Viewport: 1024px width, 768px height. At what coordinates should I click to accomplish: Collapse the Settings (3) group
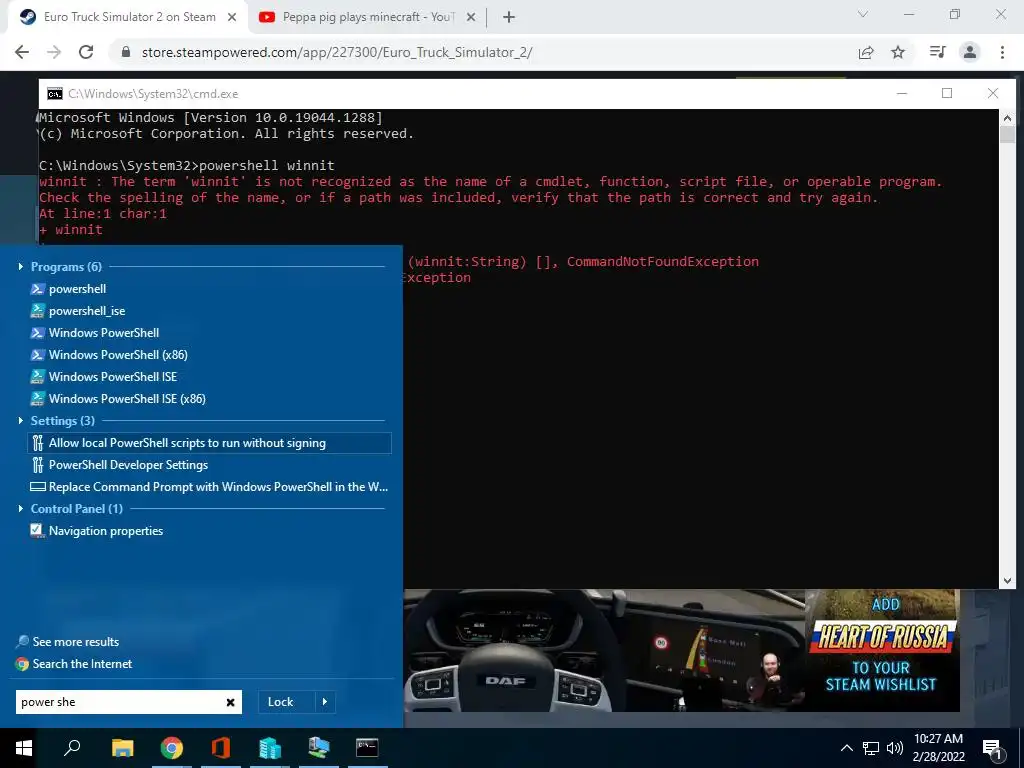click(21, 421)
